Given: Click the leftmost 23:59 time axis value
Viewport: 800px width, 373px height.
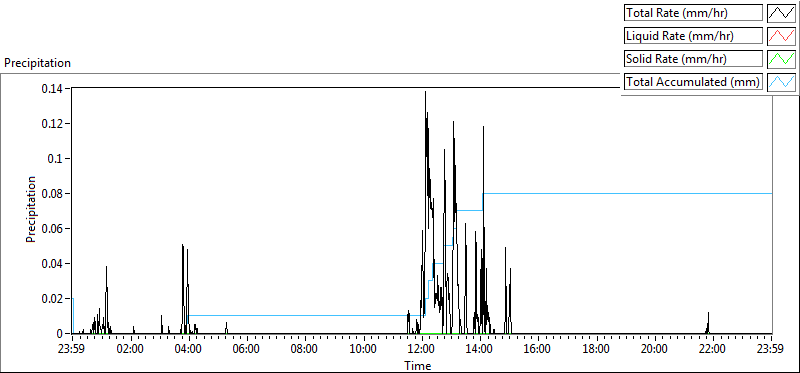Looking at the screenshot, I should coord(72,350).
